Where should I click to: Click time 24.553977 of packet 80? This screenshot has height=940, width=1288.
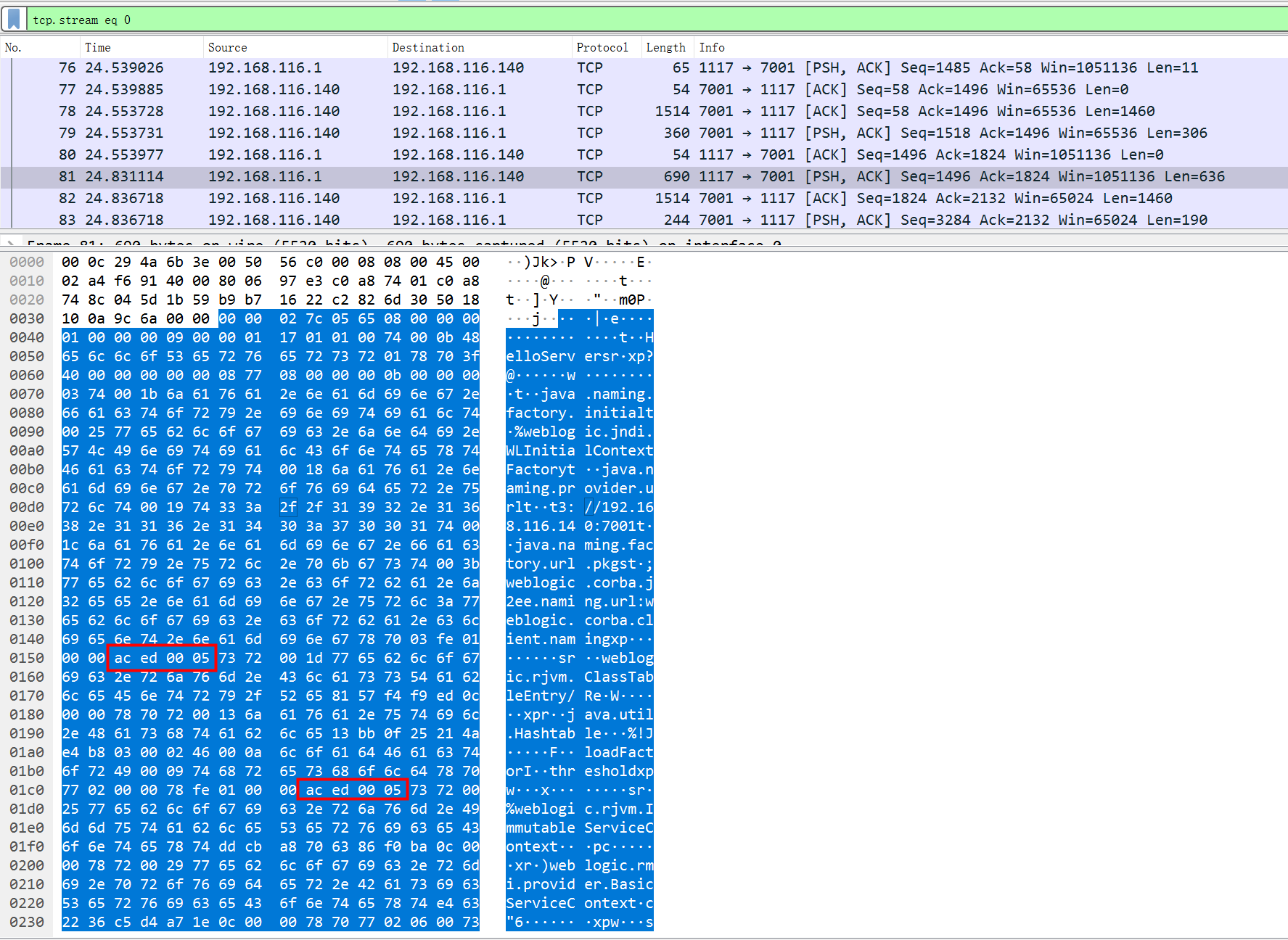pos(124,154)
